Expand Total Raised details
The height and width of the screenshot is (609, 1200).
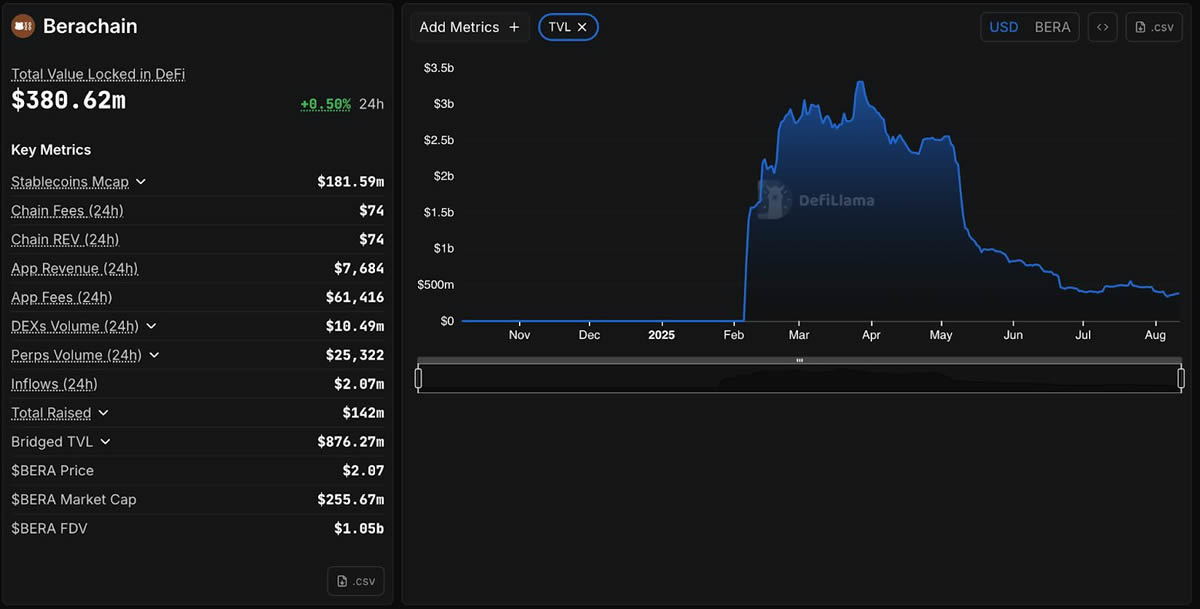pyautogui.click(x=103, y=413)
